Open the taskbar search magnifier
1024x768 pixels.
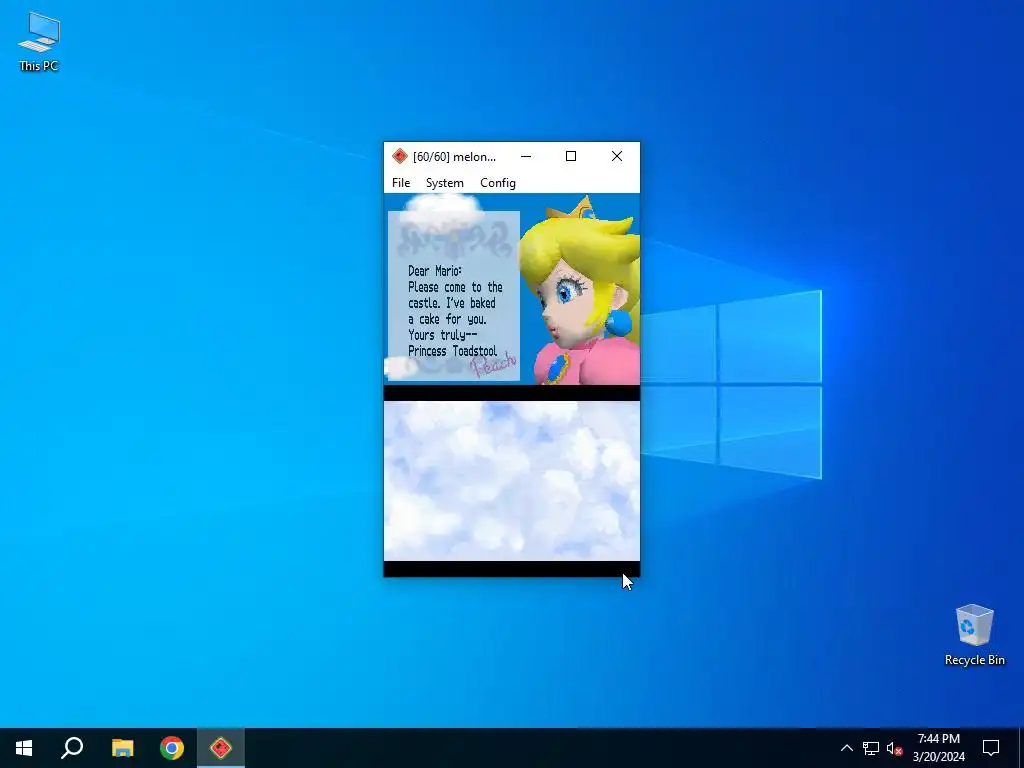(72, 748)
